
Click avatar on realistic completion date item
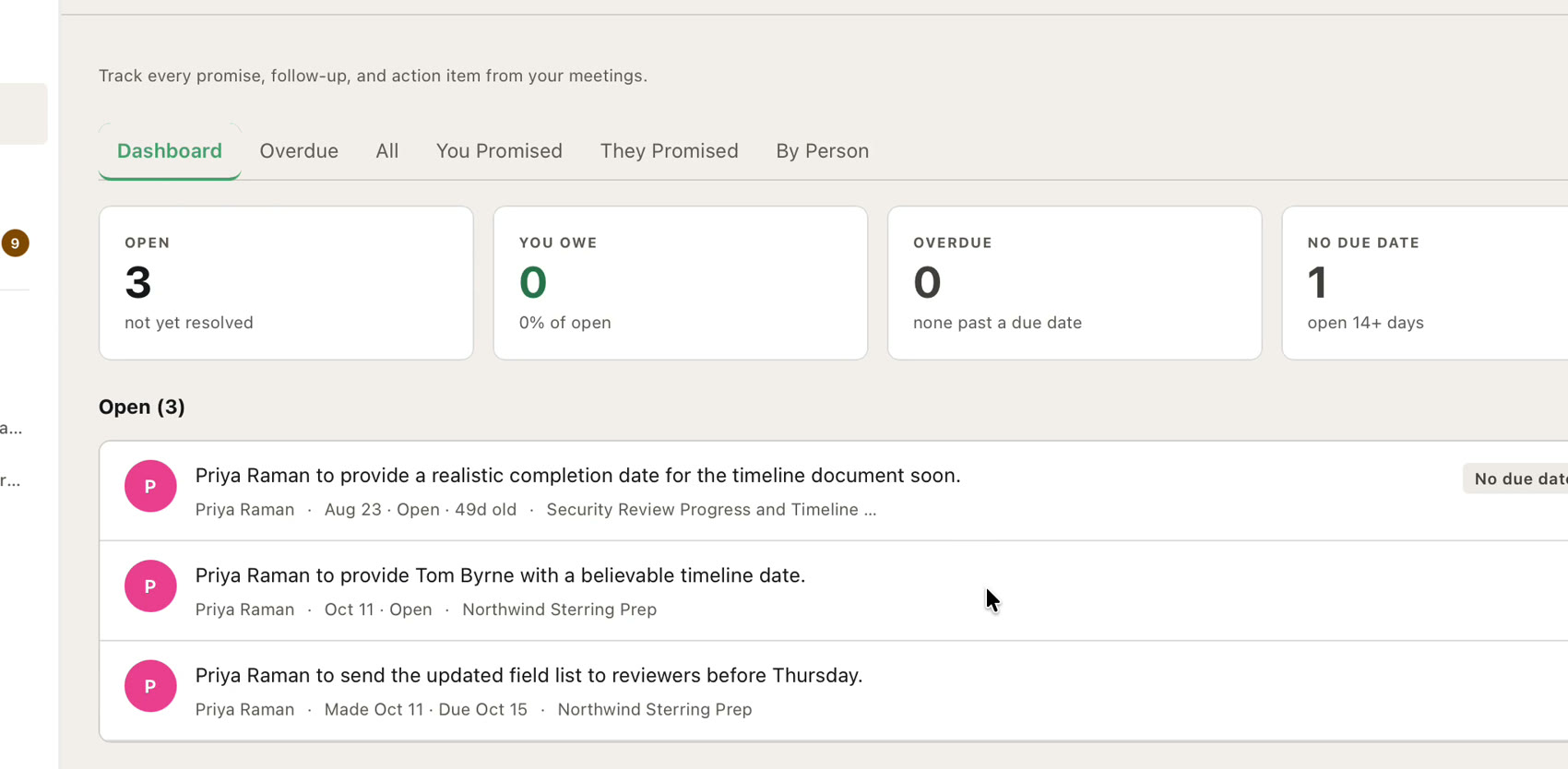pos(150,486)
